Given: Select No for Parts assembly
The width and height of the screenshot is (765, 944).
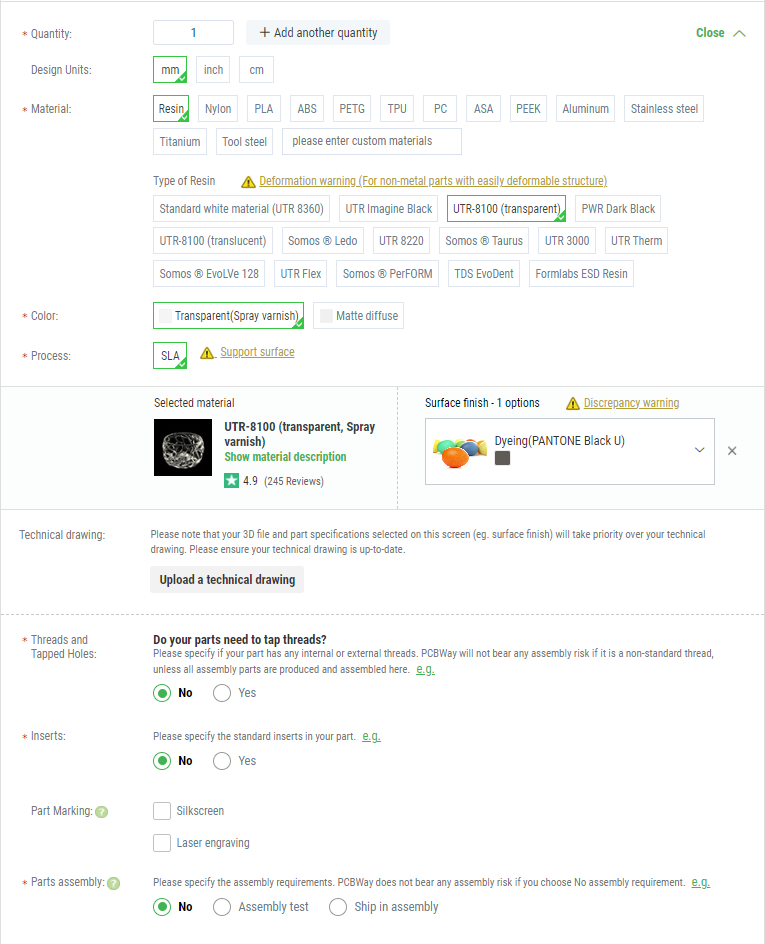Looking at the screenshot, I should click(x=162, y=907).
